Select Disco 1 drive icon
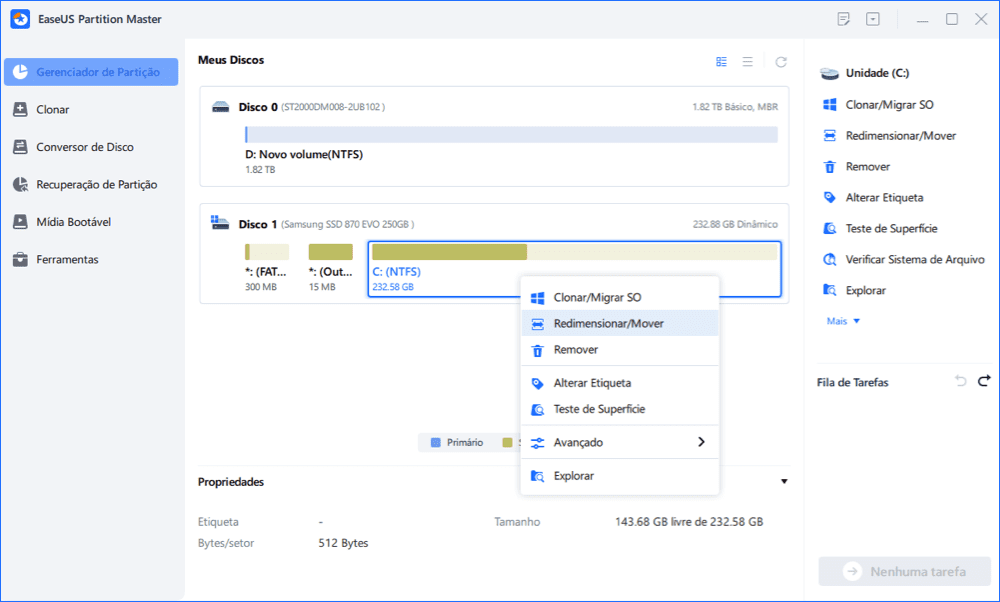 tap(220, 223)
